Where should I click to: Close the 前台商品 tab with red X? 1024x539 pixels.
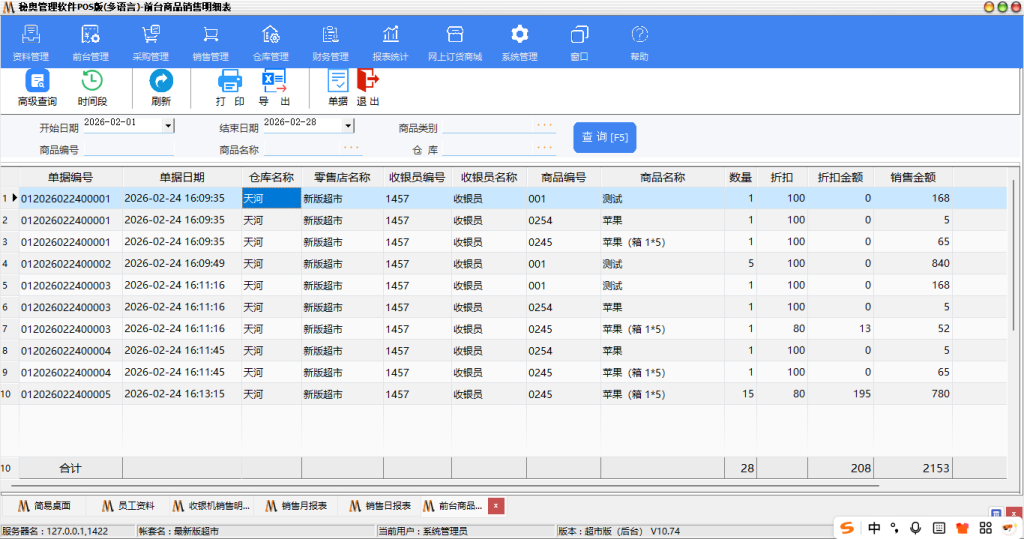[496, 506]
